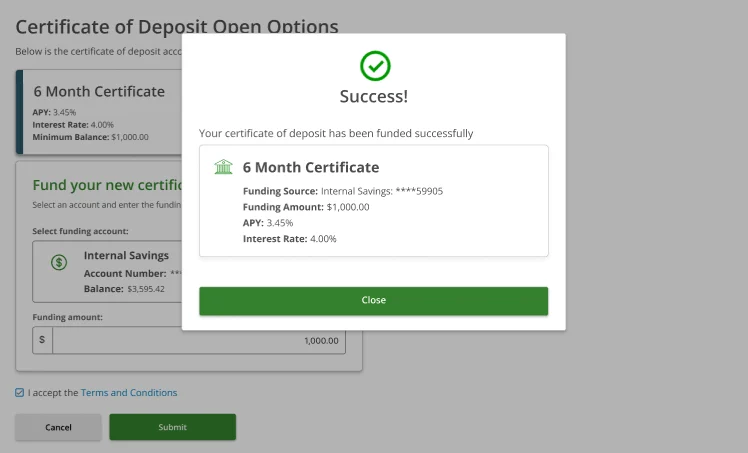Click the Cancel button
Viewport: 748px width, 453px height.
58,427
